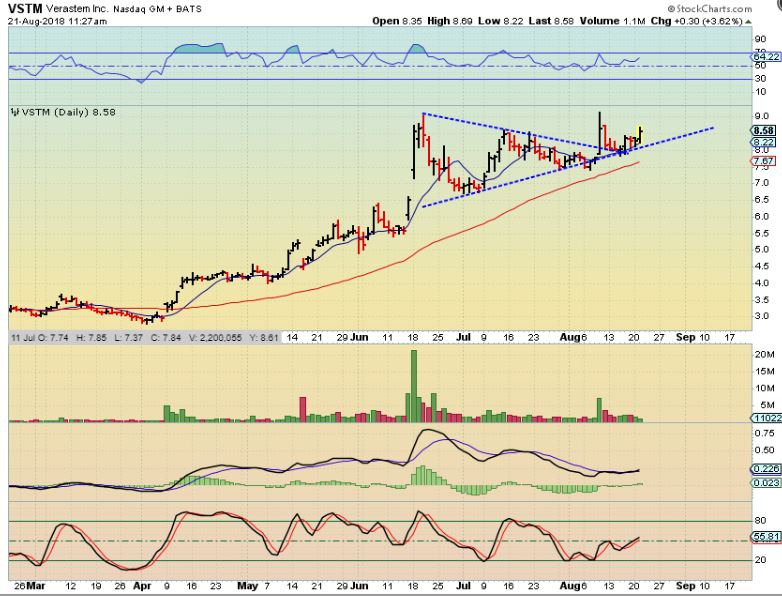Click the 9.0 price axis label
Screen dimensions: 782x596
click(x=761, y=116)
